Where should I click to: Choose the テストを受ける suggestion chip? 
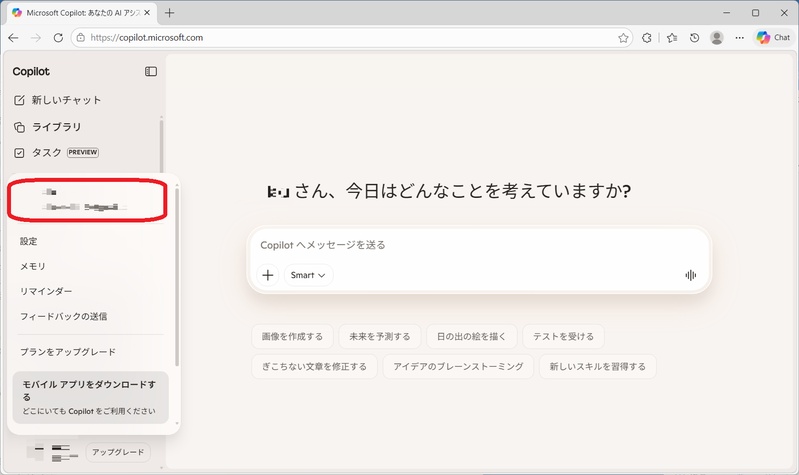(564, 336)
